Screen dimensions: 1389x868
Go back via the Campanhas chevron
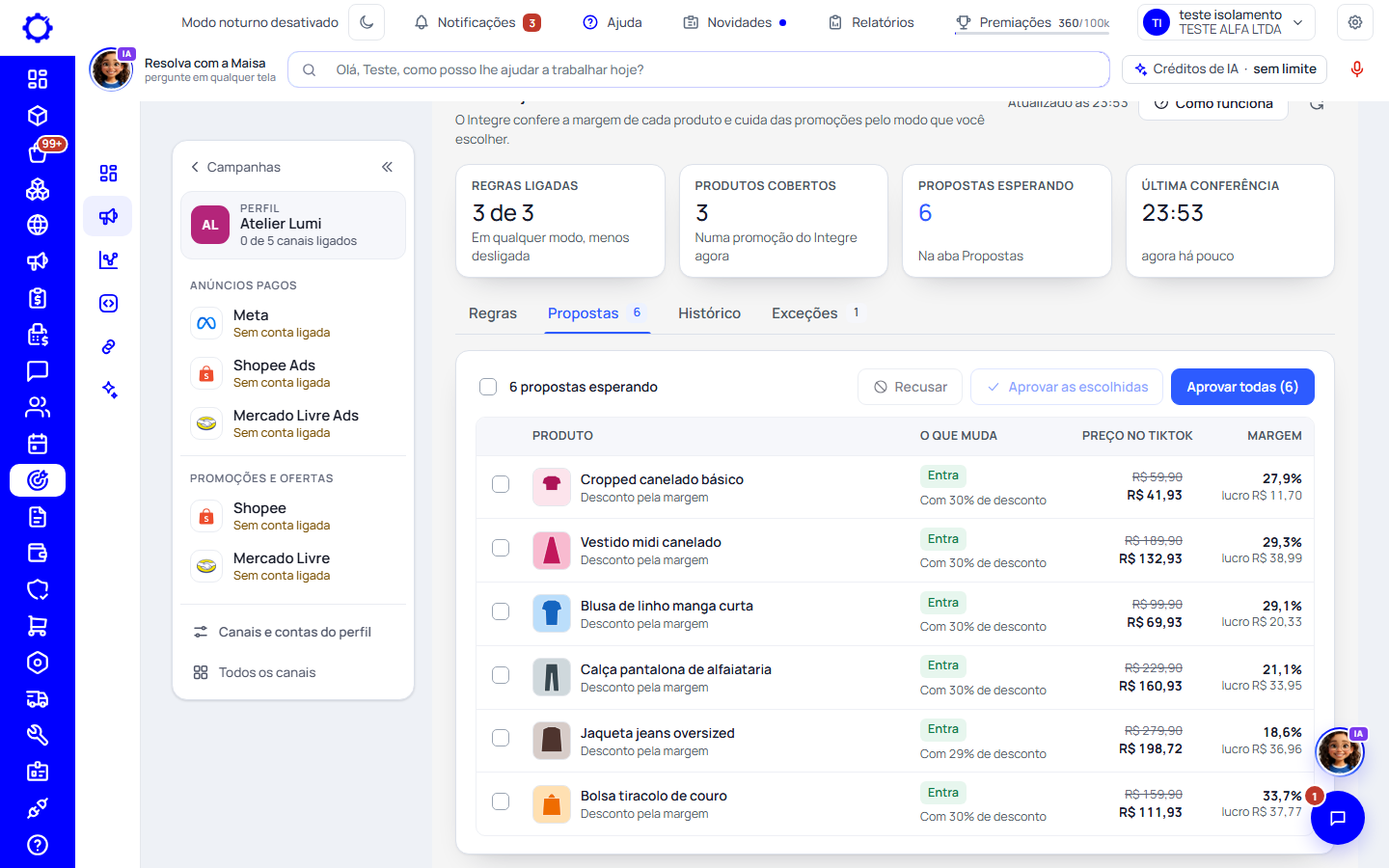195,167
